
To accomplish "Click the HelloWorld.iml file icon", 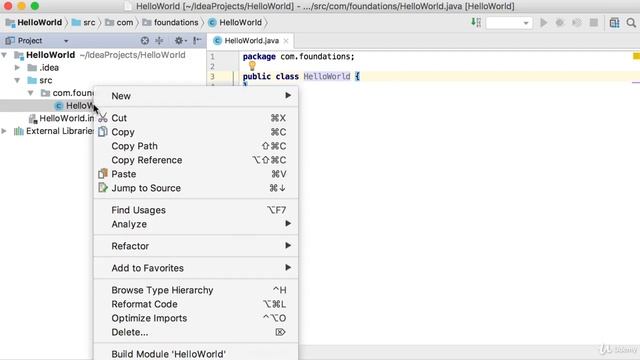I will pyautogui.click(x=33, y=118).
